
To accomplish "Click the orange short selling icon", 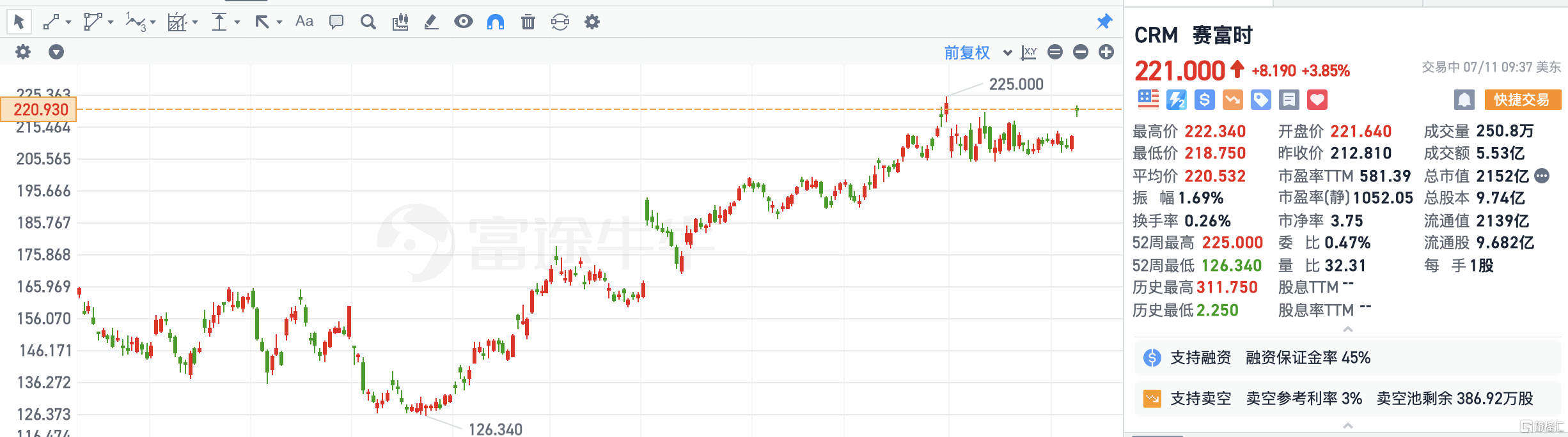I will tap(1233, 100).
